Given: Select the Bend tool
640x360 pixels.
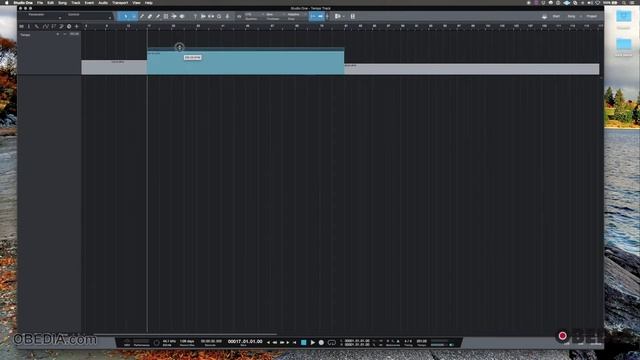Looking at the screenshot, I should (174, 16).
